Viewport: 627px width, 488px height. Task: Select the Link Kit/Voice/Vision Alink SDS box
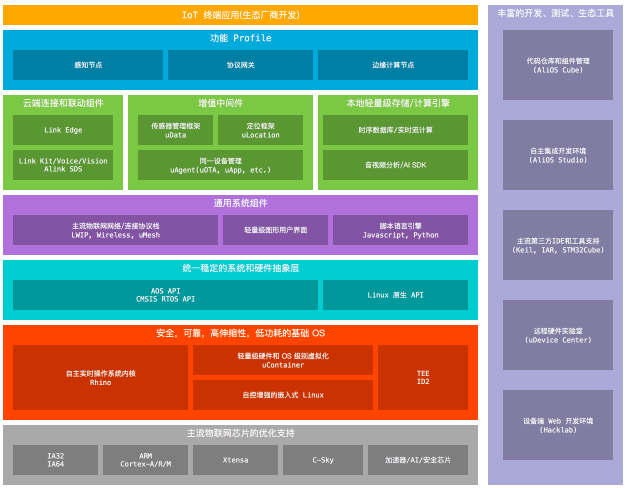pyautogui.click(x=62, y=165)
